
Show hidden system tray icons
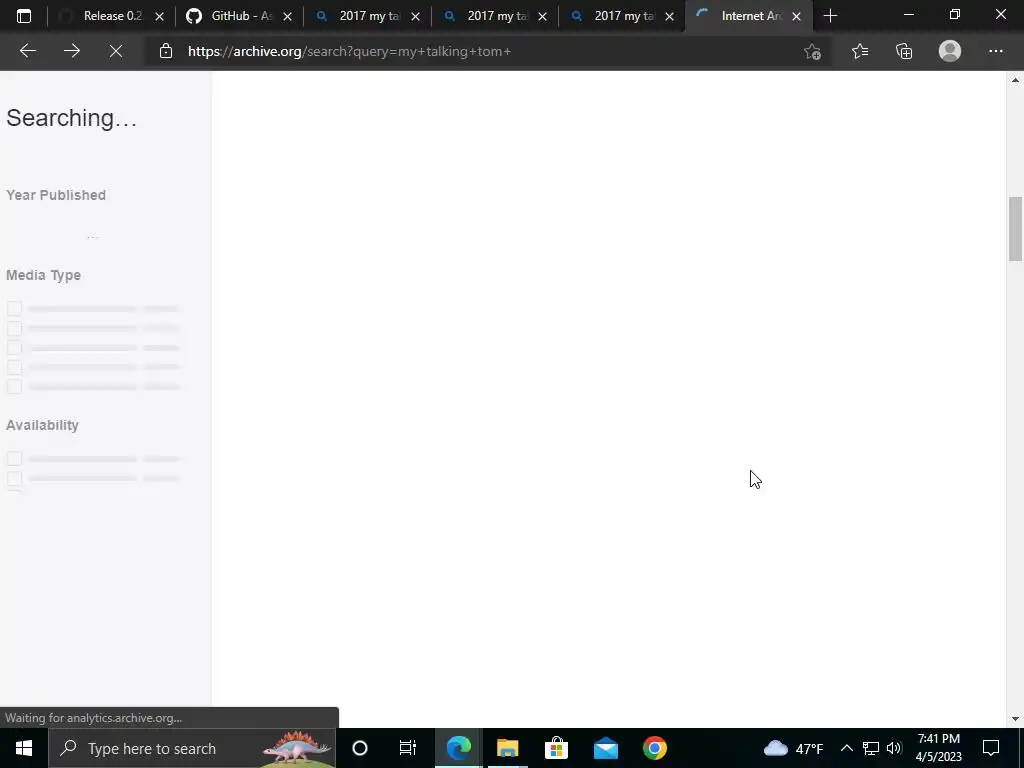pos(846,748)
